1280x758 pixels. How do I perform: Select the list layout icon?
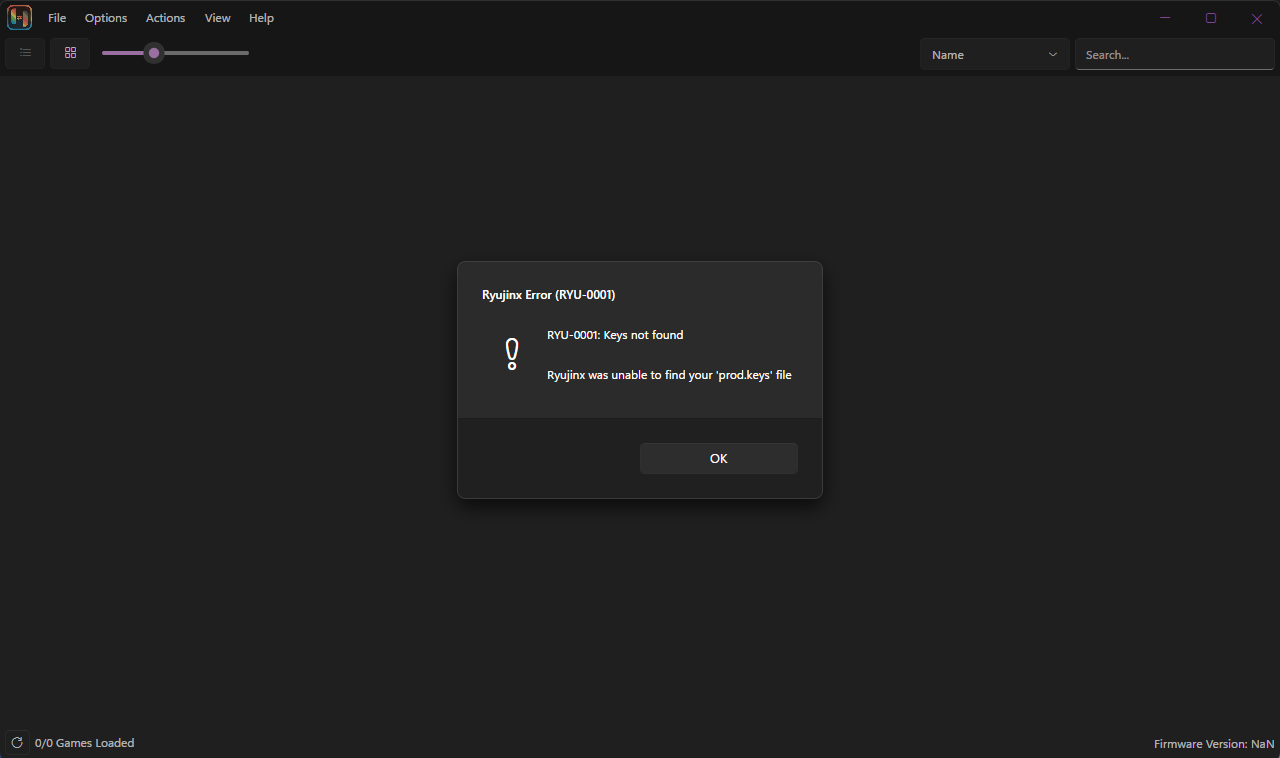click(x=25, y=53)
